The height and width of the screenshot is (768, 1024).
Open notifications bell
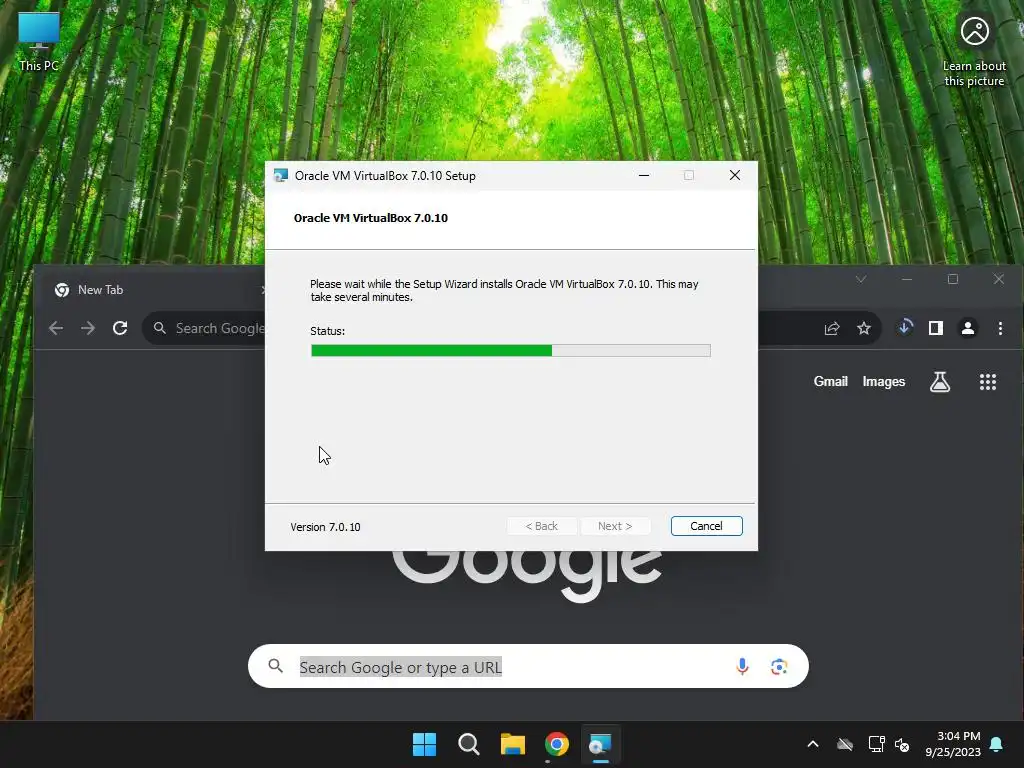point(997,744)
